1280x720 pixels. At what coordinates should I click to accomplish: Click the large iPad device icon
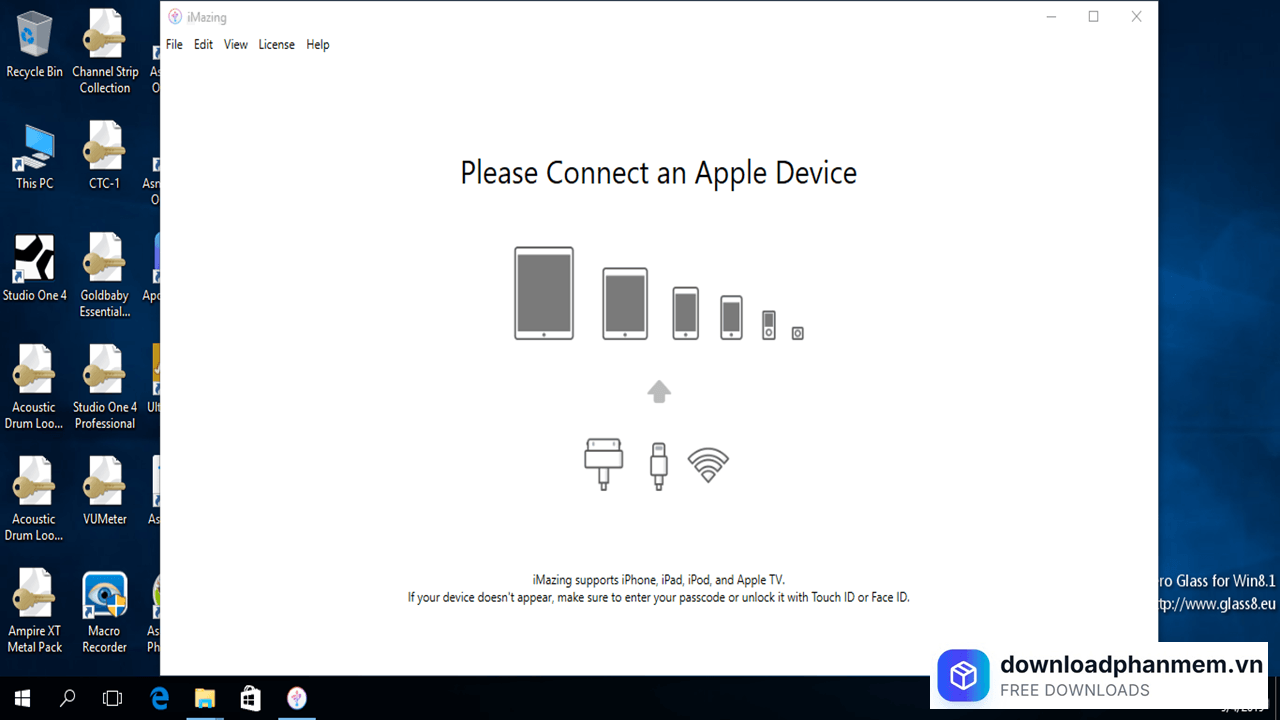pos(544,293)
